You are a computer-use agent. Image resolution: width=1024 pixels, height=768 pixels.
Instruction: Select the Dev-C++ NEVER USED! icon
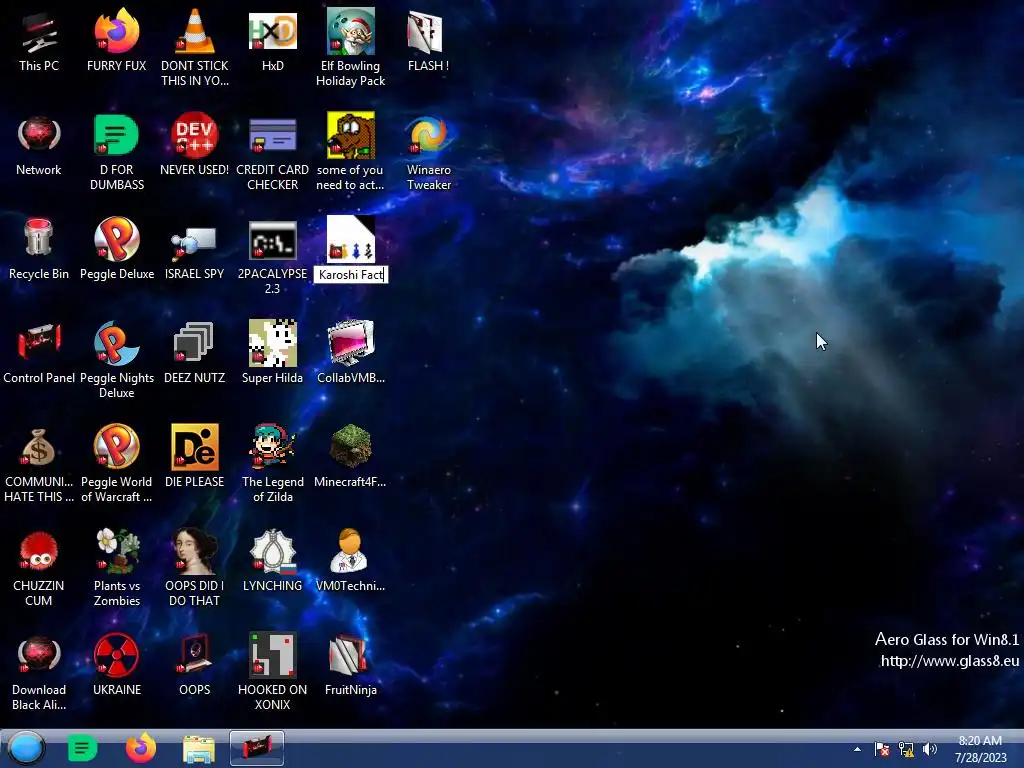pos(195,145)
